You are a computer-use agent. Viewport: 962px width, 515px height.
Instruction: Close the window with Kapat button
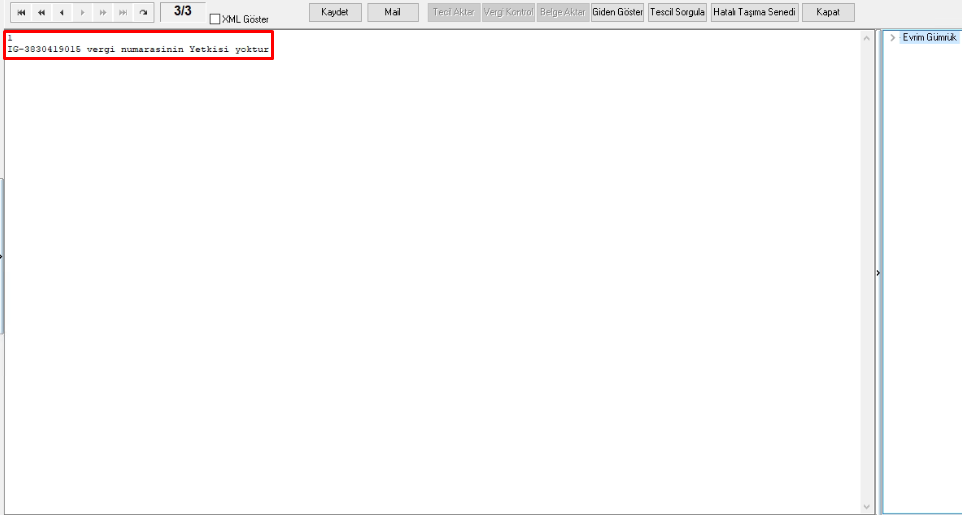point(828,12)
